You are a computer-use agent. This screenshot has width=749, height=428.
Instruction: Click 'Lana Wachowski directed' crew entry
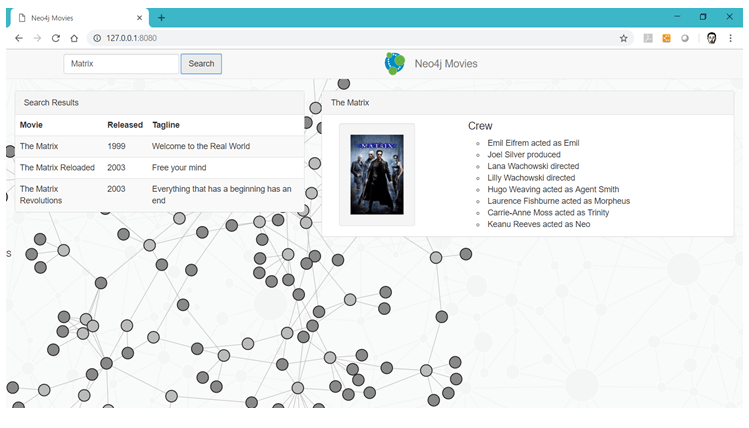(533, 166)
